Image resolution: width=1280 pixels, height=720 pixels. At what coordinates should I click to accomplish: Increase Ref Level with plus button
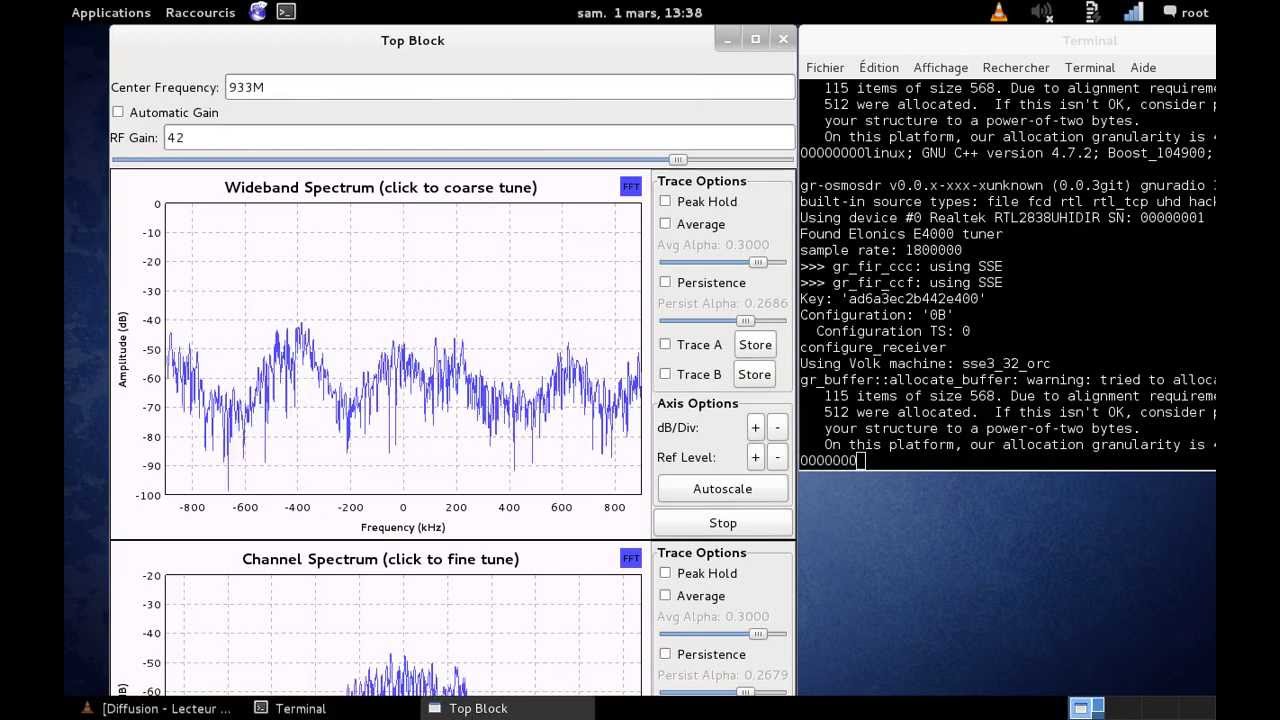click(755, 457)
